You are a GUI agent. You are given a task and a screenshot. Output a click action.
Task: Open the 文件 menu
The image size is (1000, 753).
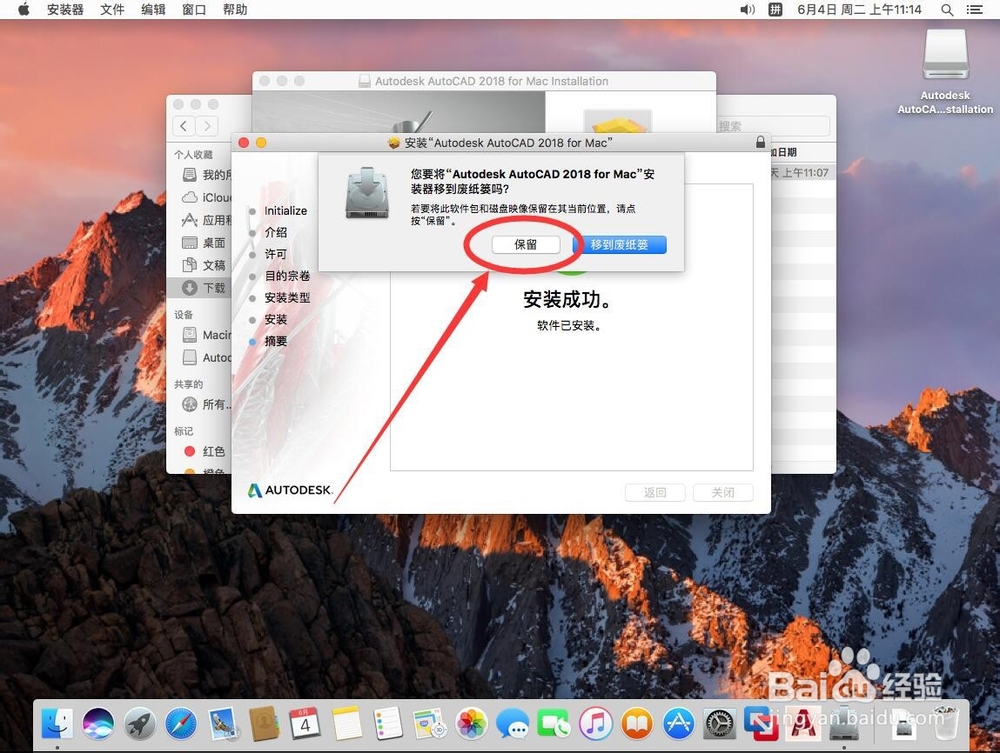click(x=112, y=9)
